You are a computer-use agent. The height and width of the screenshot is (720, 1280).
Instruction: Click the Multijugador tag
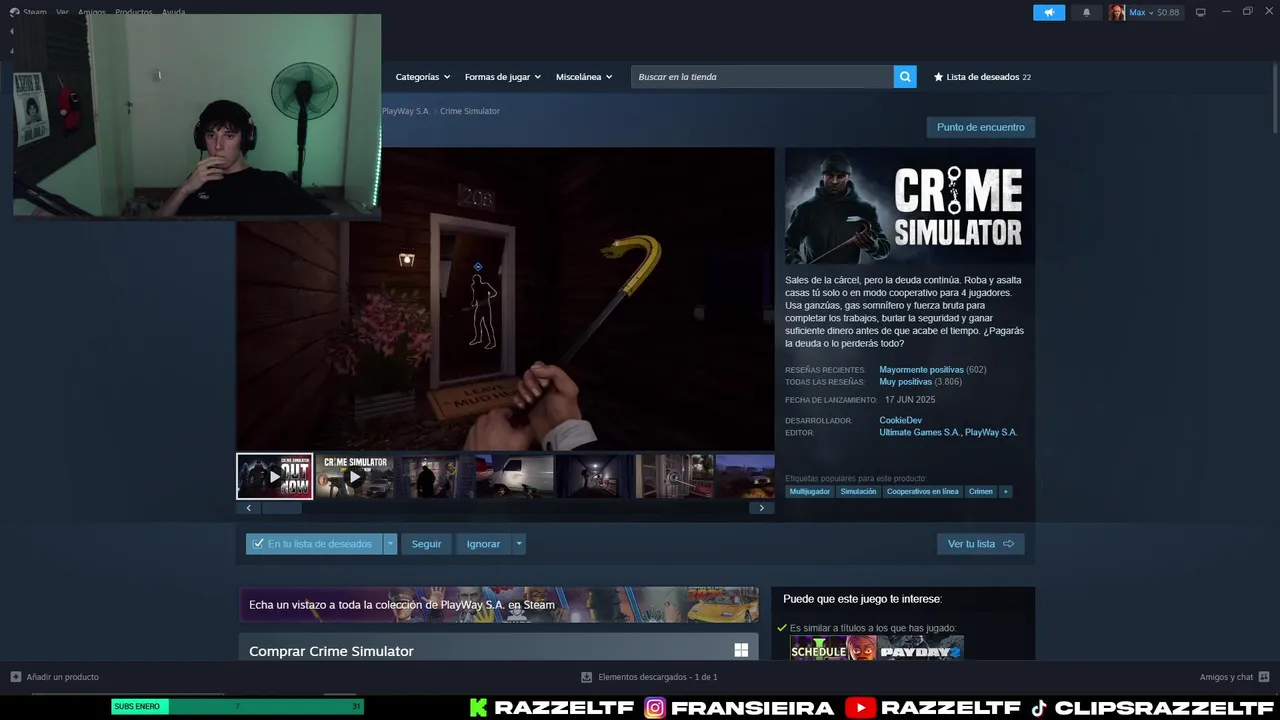point(809,492)
